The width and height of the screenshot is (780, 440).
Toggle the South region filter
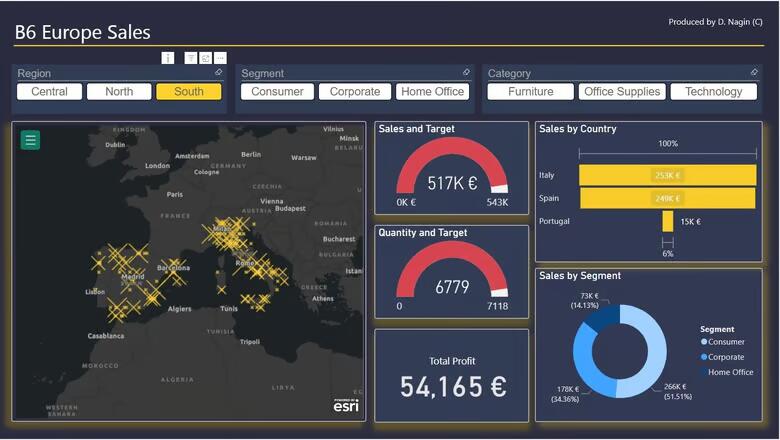coord(188,92)
